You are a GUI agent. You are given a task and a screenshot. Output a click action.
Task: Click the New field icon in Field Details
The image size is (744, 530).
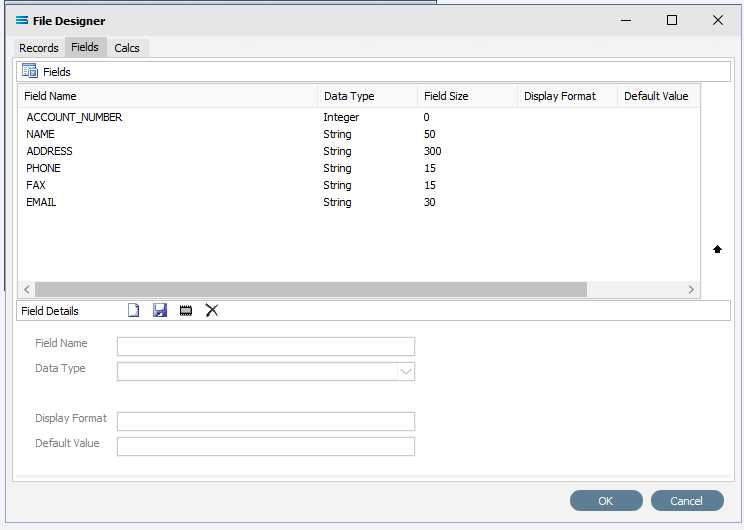[x=134, y=310]
